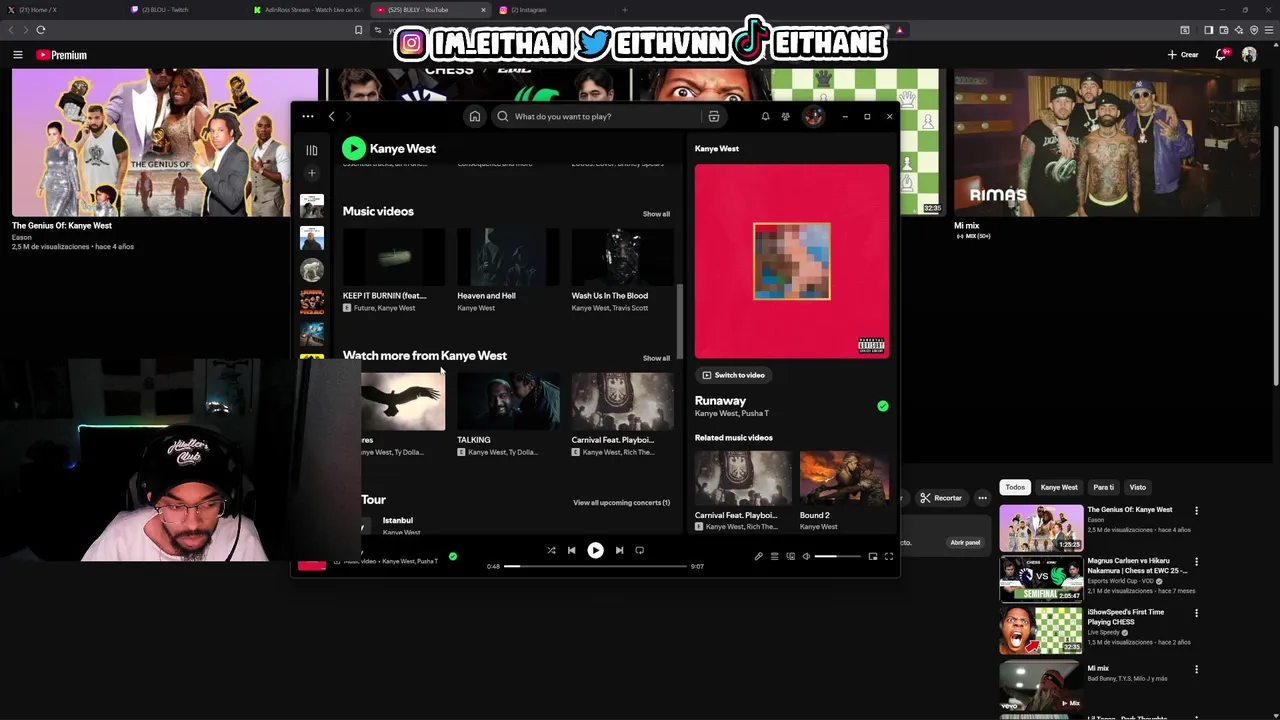Toggle shuffle in Spotify player
1280x720 pixels.
pos(551,550)
